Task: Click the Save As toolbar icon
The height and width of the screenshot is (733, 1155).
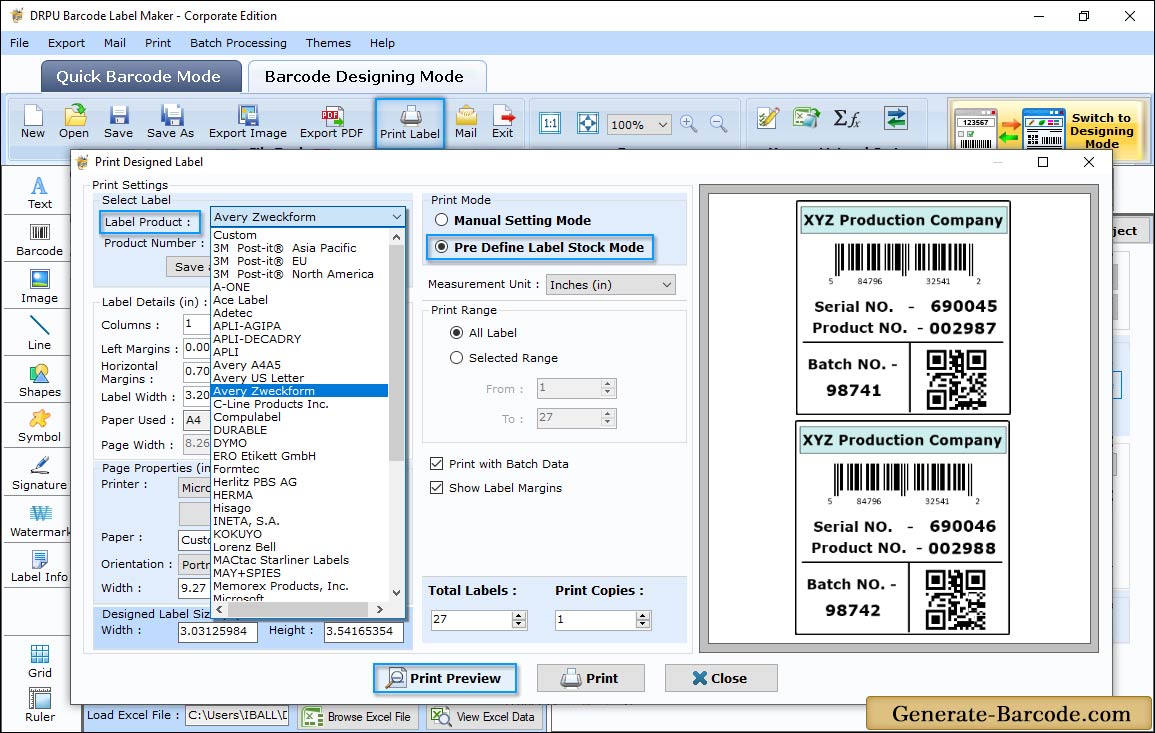Action: click(x=170, y=122)
